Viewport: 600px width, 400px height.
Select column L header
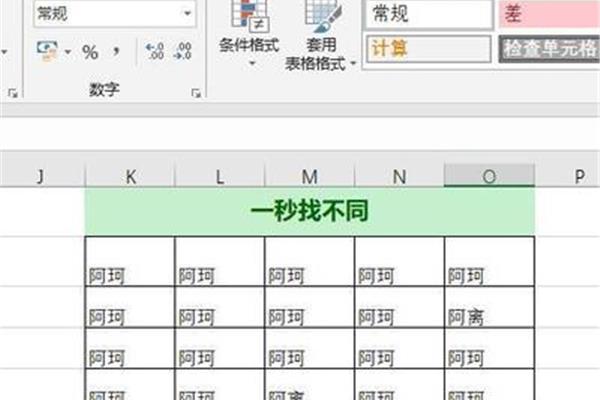[220, 176]
